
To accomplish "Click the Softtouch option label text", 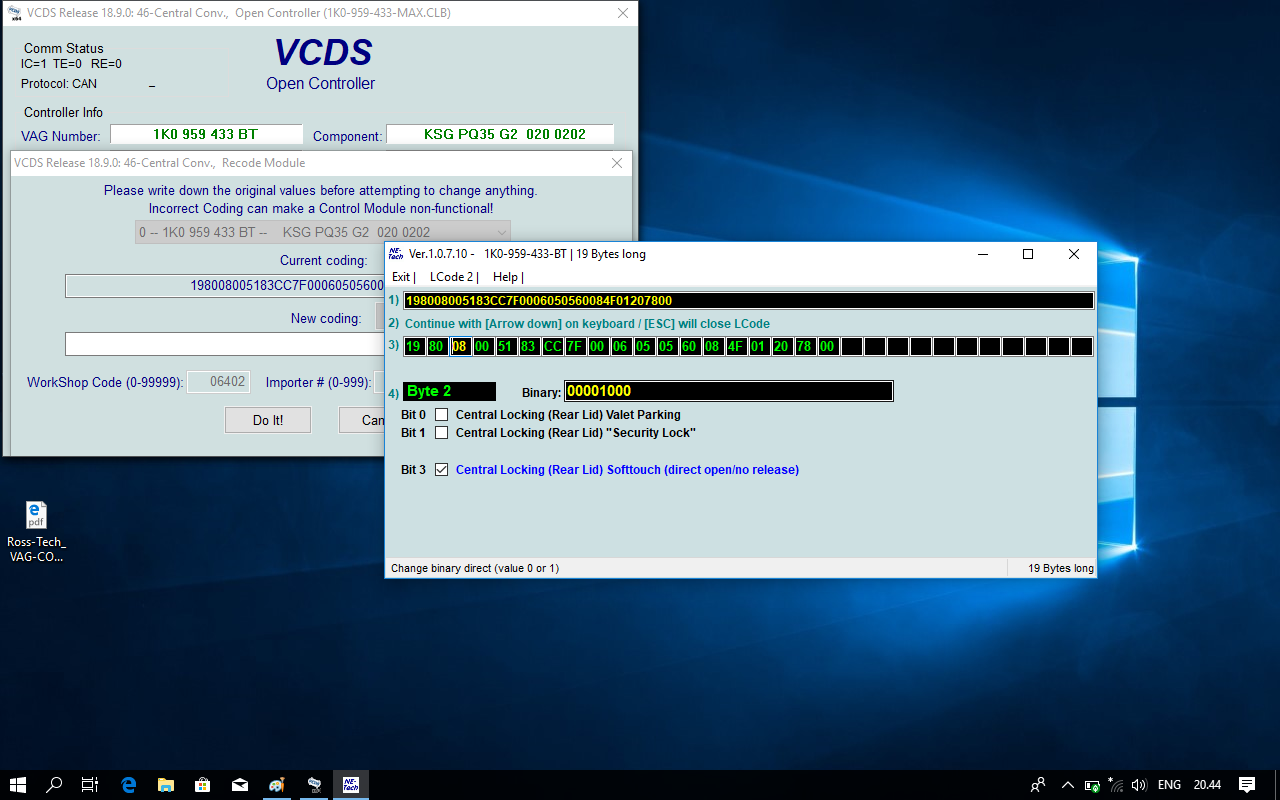I will click(627, 470).
